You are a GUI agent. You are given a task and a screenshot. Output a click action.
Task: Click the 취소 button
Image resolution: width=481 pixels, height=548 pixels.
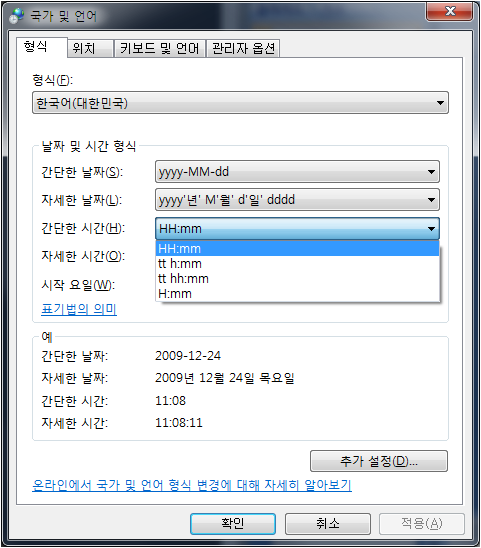[328, 524]
